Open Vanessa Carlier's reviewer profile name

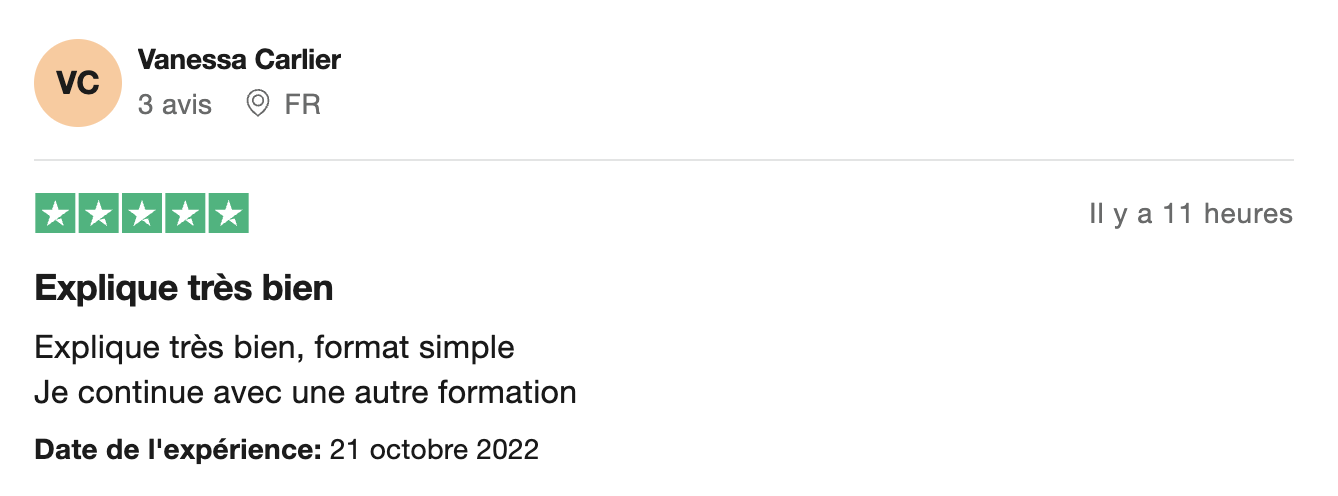point(239,60)
